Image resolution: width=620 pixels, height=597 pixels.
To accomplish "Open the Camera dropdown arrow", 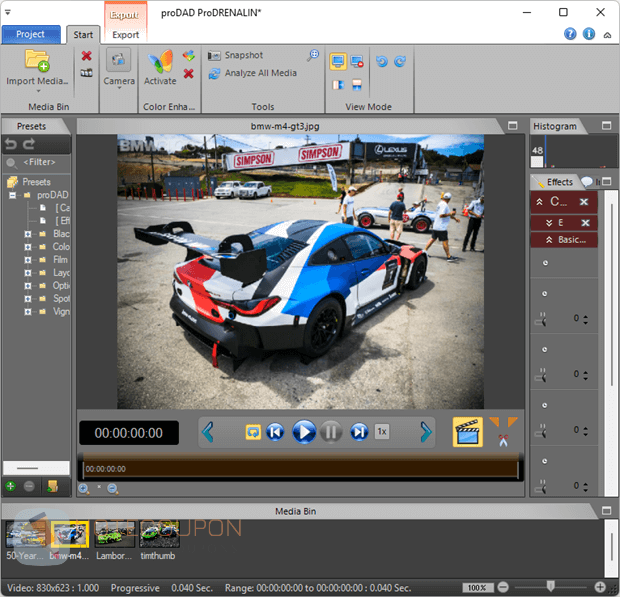I will pos(119,88).
